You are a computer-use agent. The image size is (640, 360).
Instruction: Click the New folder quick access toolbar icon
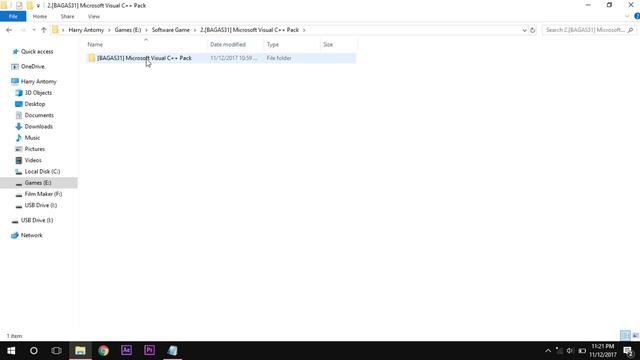point(29,6)
